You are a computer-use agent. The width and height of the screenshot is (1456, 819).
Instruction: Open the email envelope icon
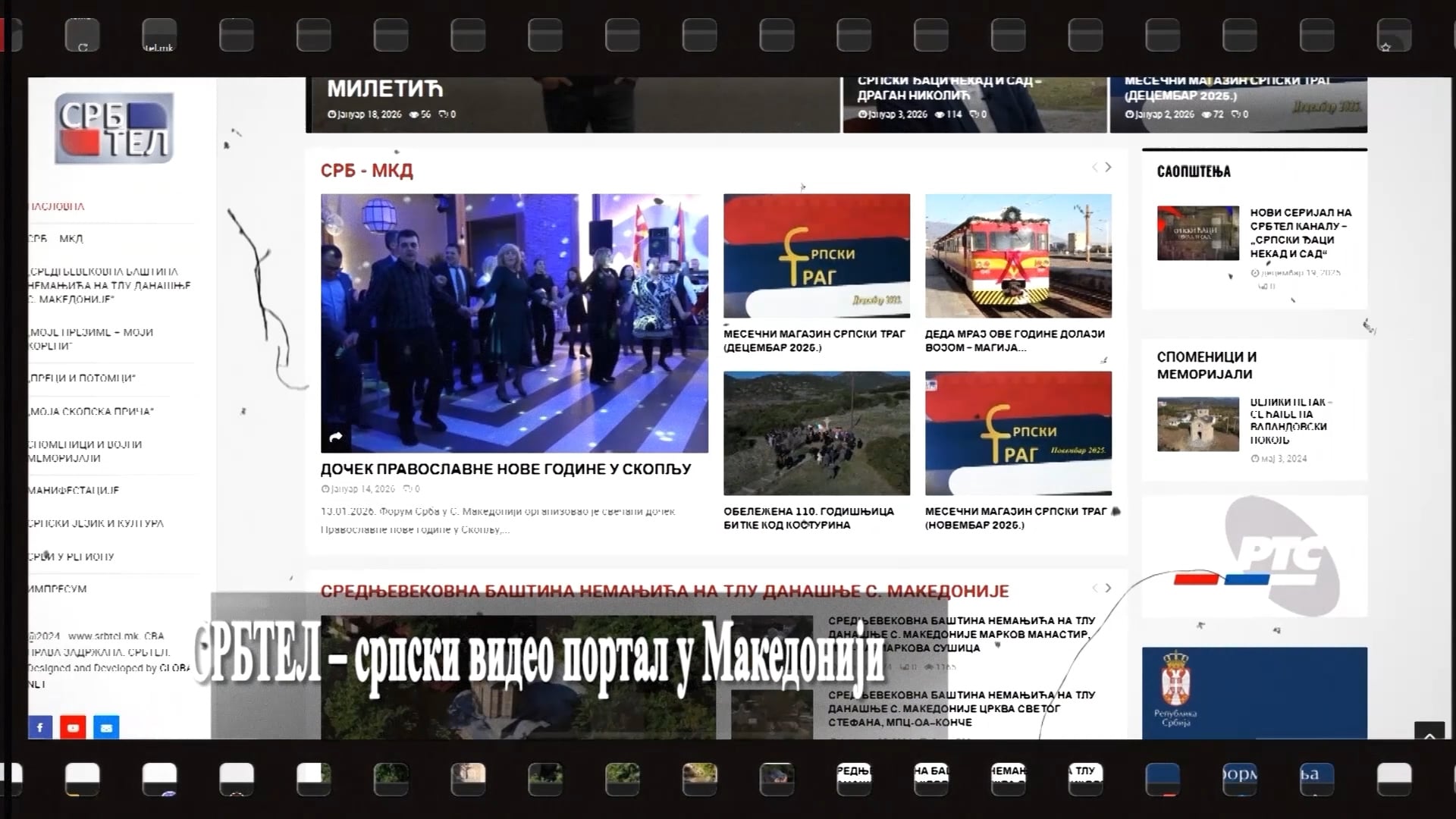(x=106, y=727)
